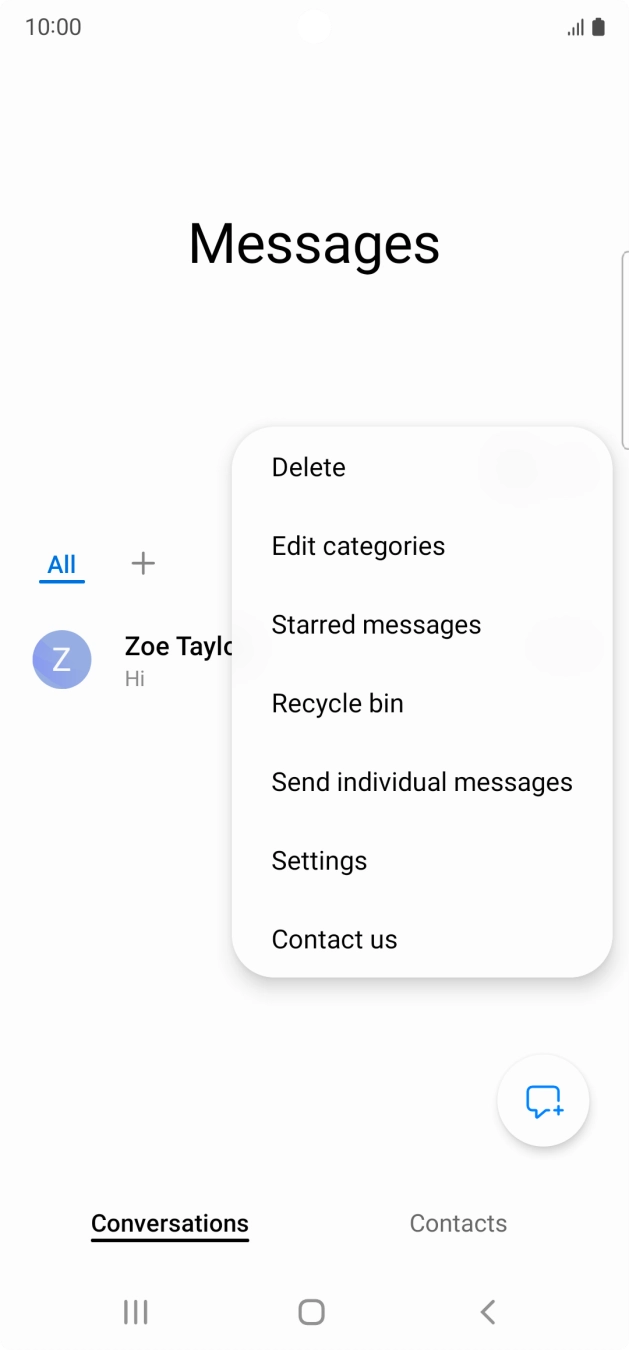
Task: Tap the edge panel handle
Action: (625, 350)
